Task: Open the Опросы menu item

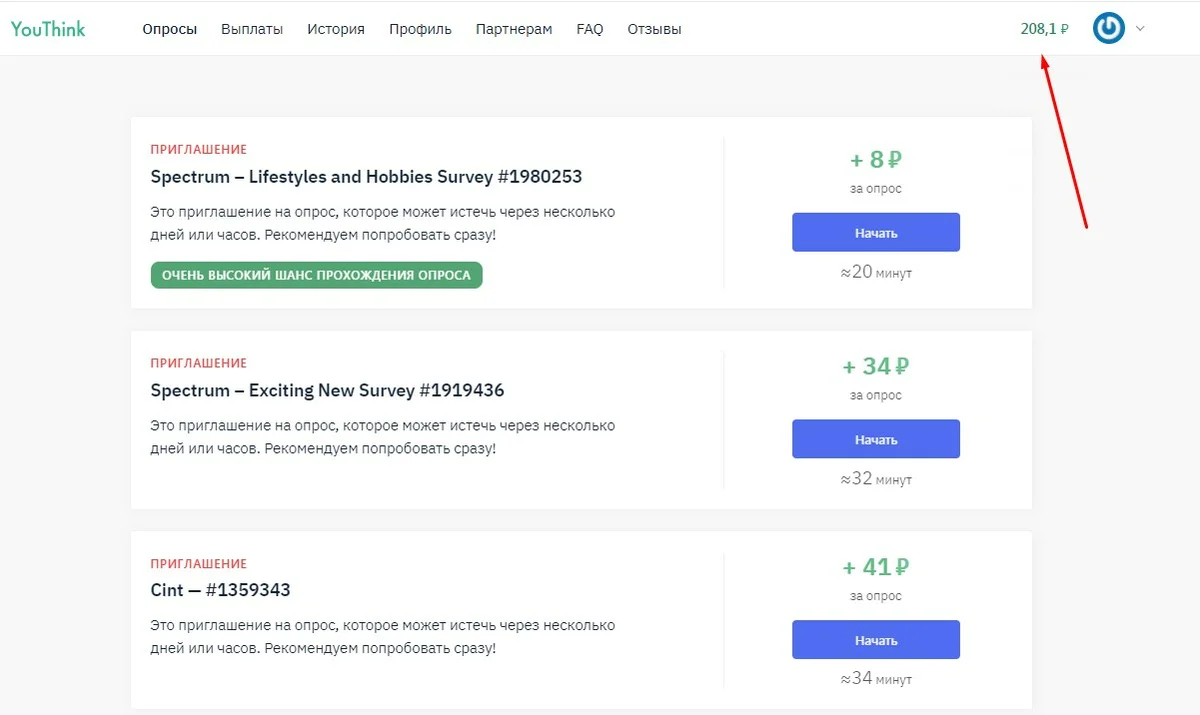Action: coord(170,30)
